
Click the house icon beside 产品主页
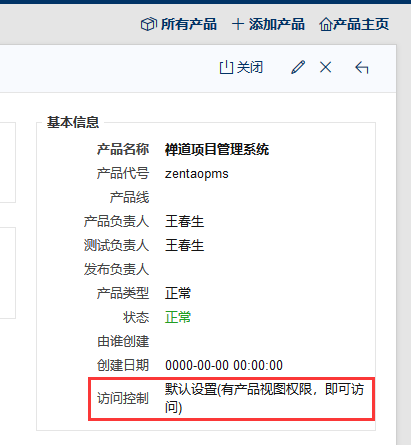[325, 25]
